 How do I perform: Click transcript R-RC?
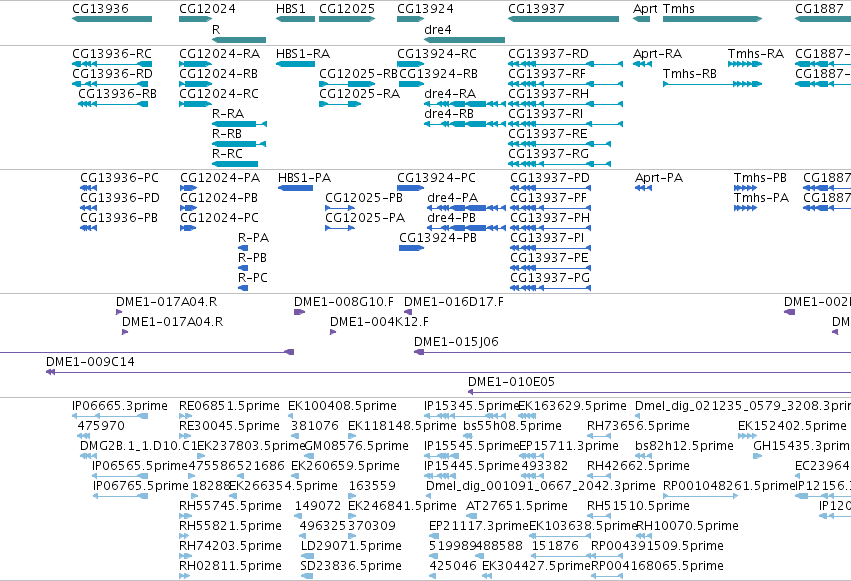click(x=235, y=164)
